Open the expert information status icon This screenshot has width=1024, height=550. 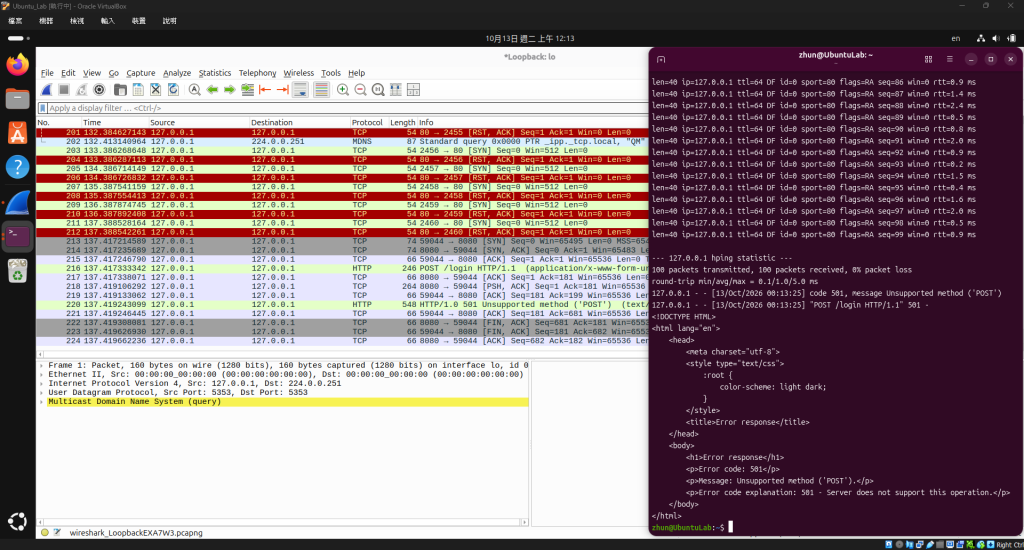point(45,532)
